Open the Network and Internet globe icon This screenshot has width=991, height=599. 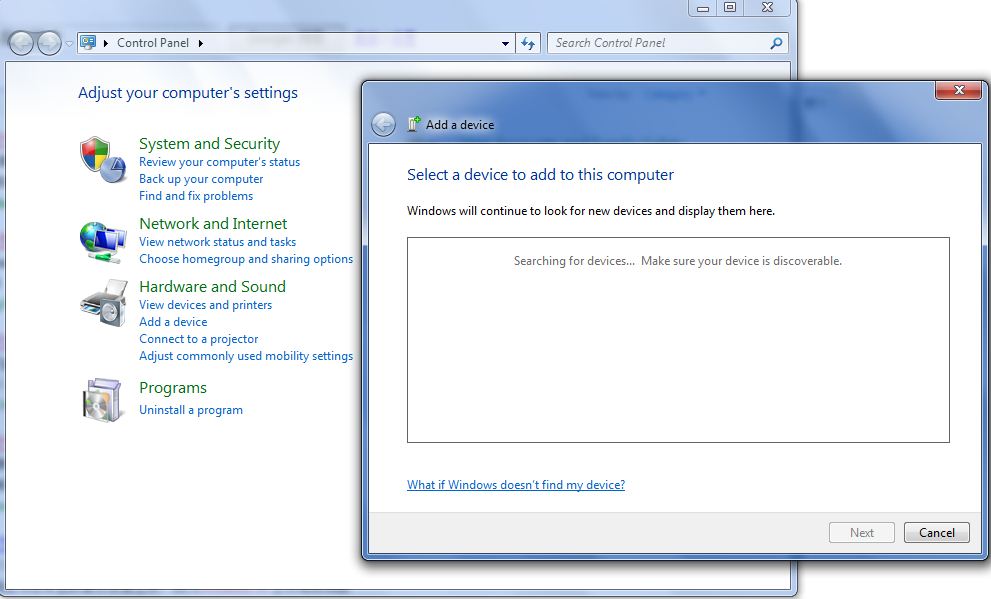102,241
